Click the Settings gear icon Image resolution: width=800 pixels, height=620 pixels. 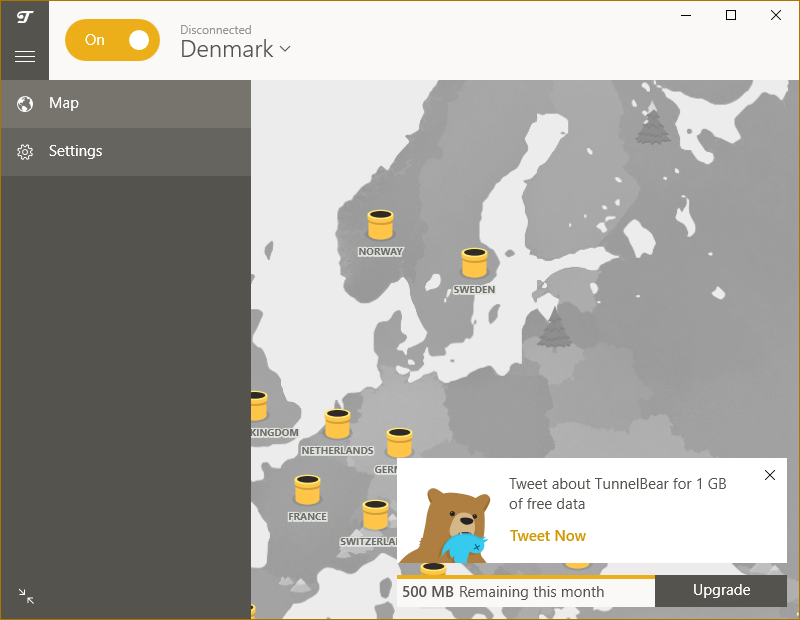pyautogui.click(x=25, y=152)
